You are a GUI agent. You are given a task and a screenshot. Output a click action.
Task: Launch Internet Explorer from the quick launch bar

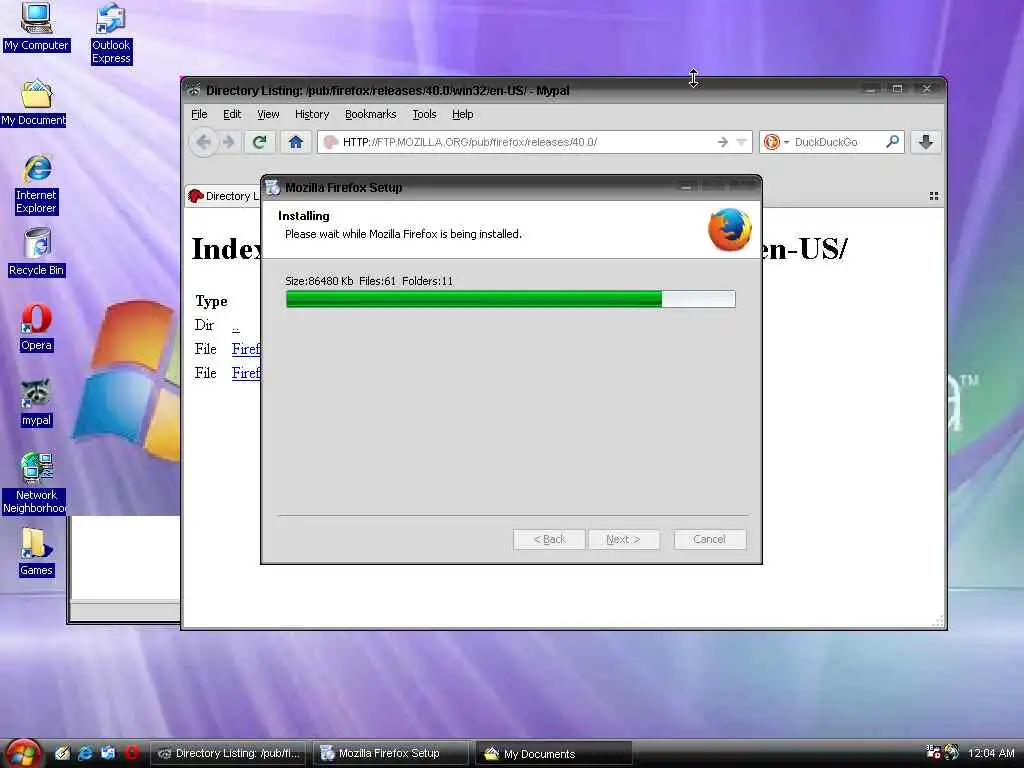tap(85, 753)
